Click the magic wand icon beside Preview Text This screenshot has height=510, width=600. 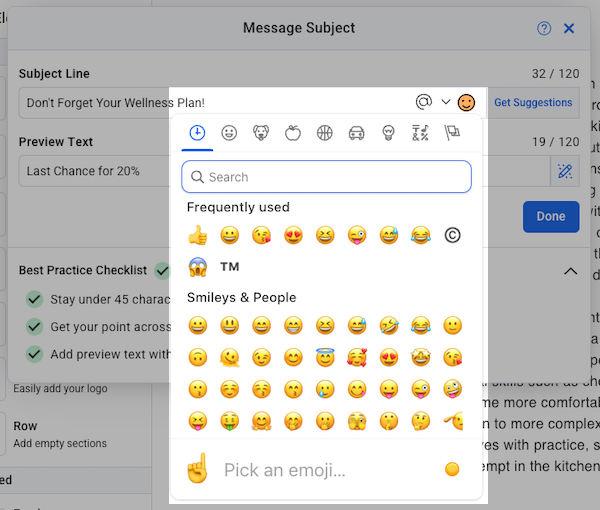click(565, 171)
